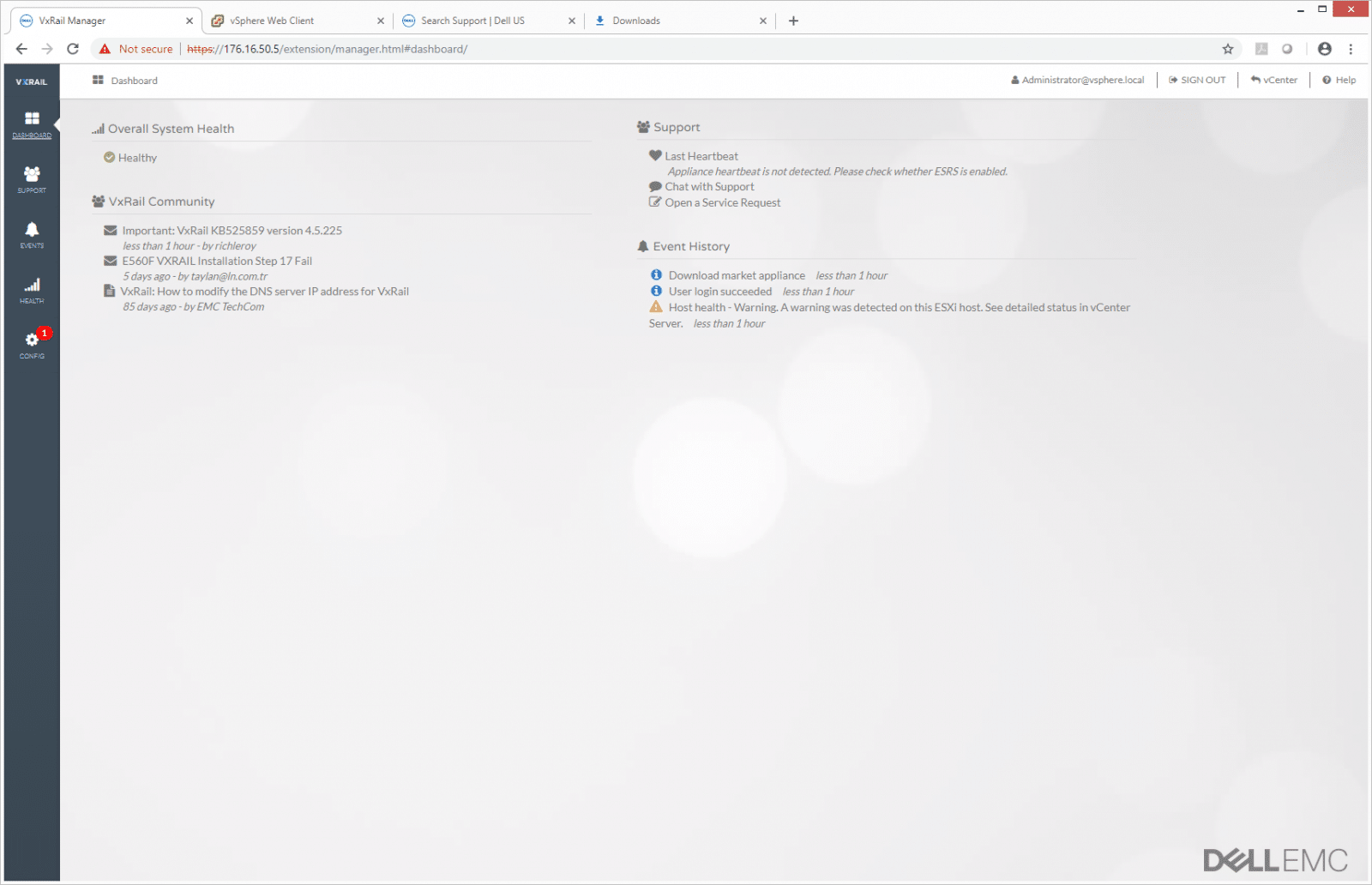The height and width of the screenshot is (885, 1372).
Task: Go to vCenter from the header link
Action: [x=1273, y=80]
